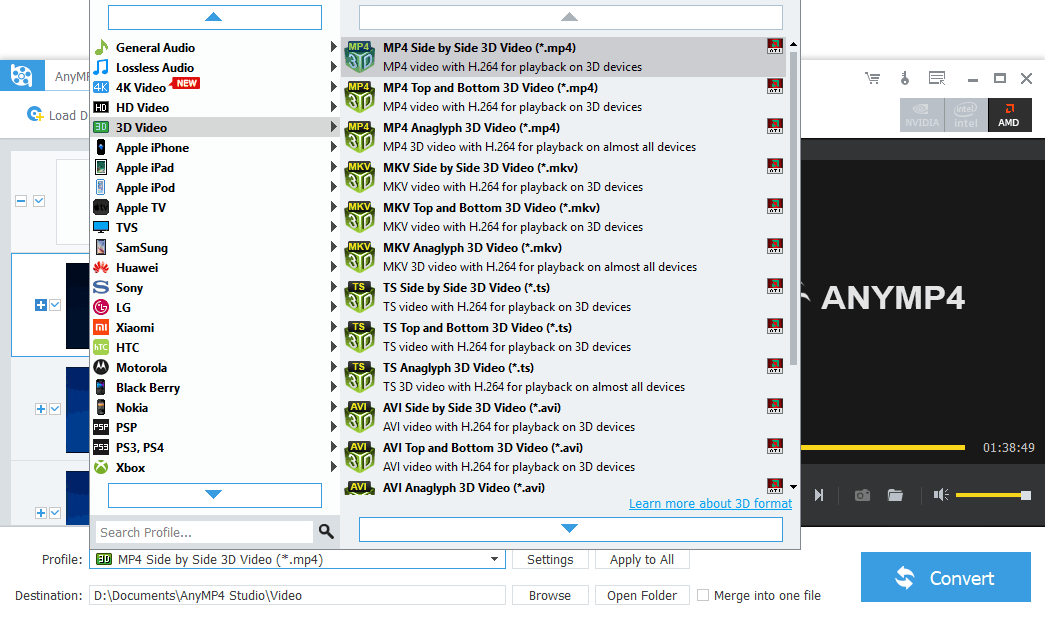Choose the Huawei device category

215,267
